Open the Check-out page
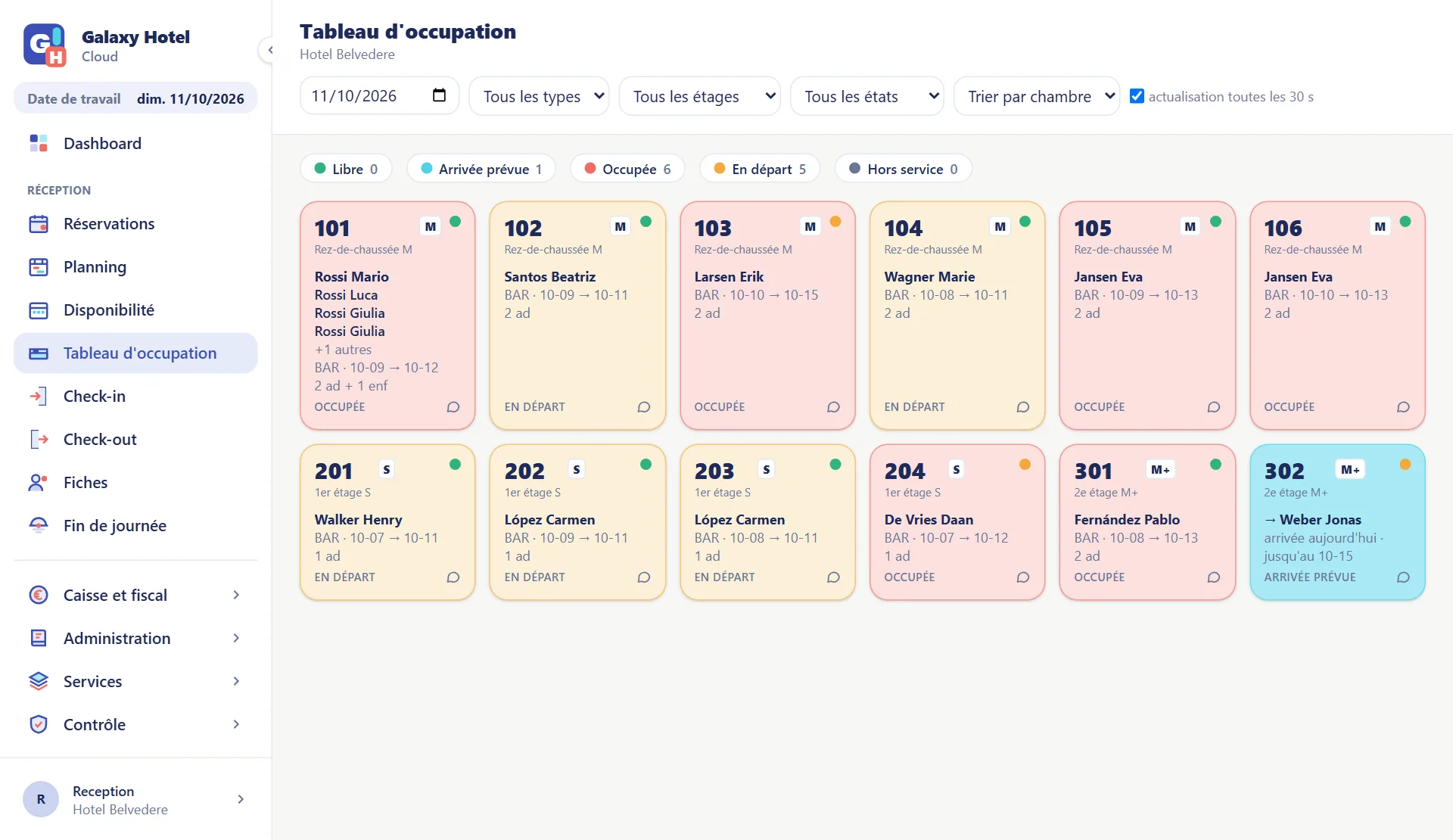Screen dimensions: 1453x840 (135, 440)
